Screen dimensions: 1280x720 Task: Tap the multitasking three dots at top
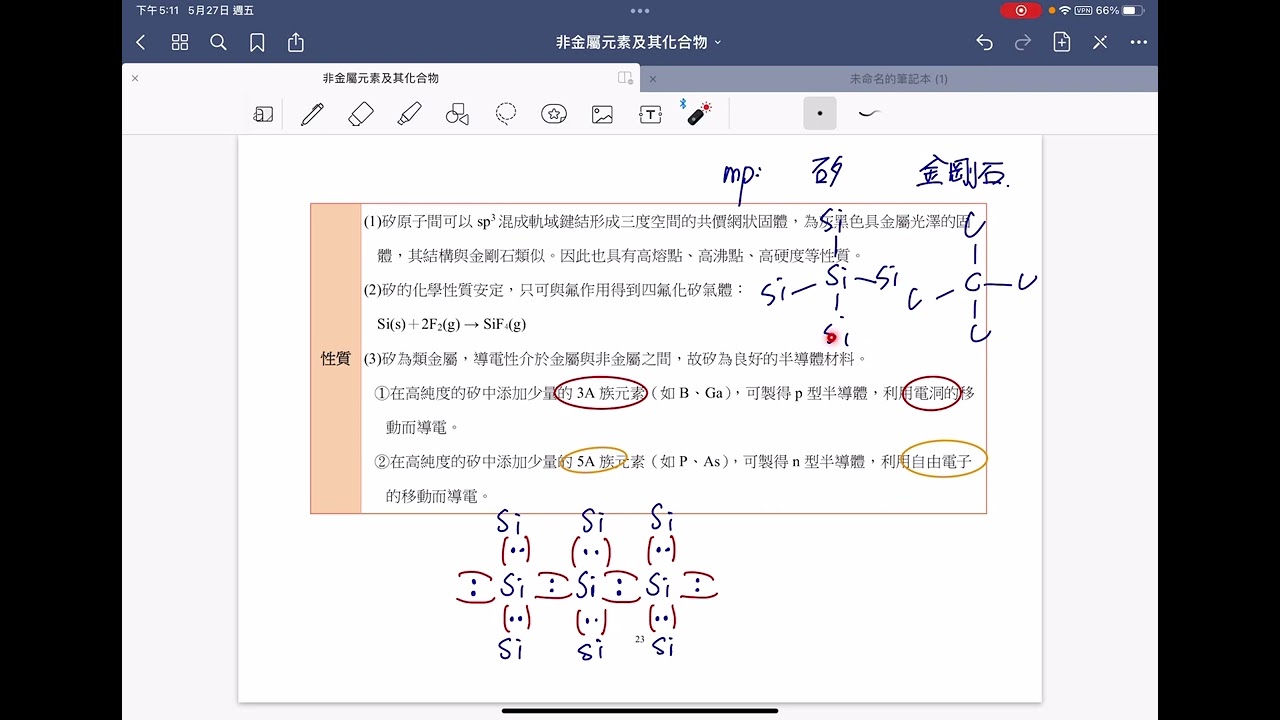pyautogui.click(x=640, y=10)
